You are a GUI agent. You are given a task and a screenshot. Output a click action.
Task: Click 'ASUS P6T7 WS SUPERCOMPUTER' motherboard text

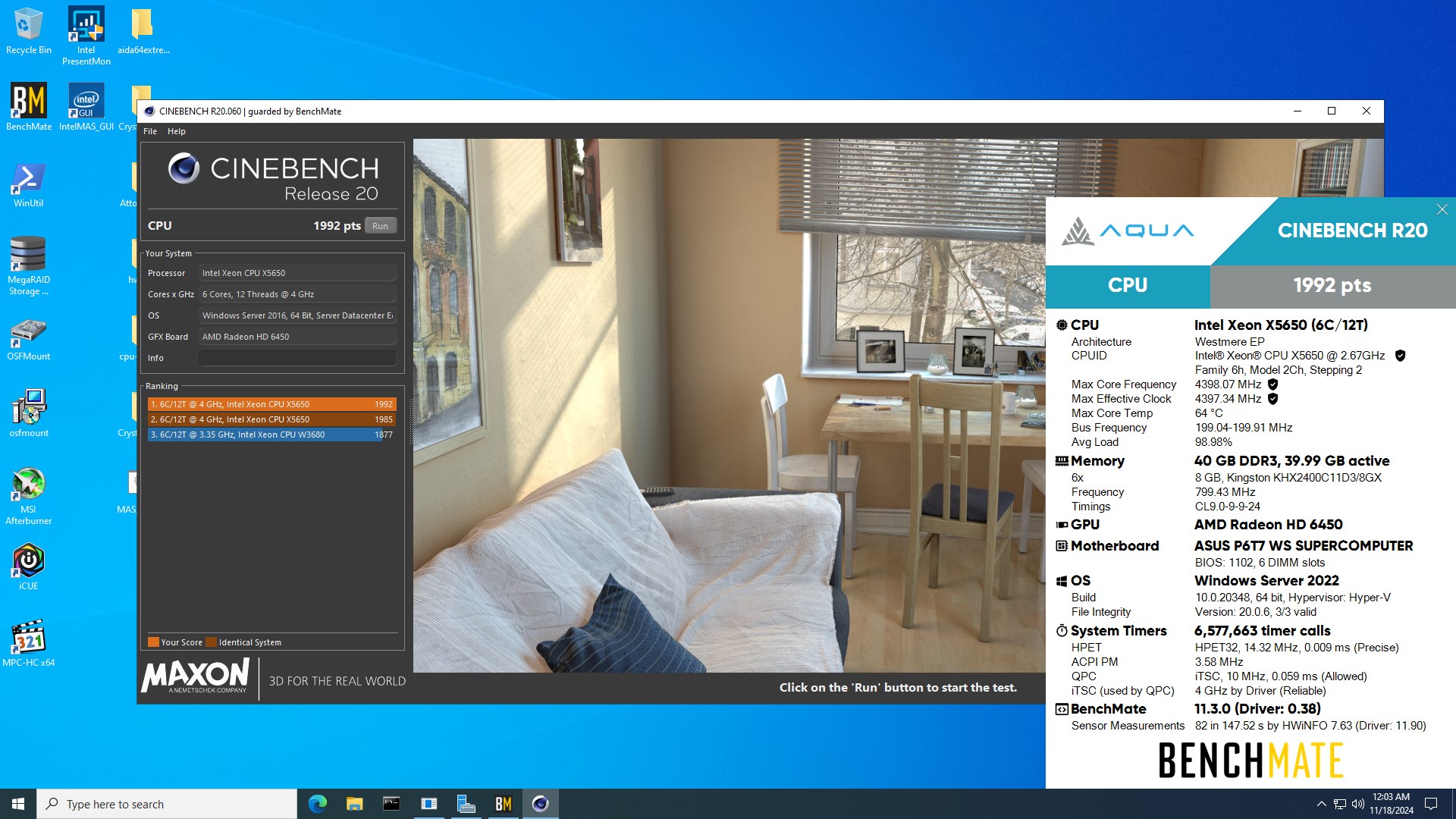click(1304, 546)
